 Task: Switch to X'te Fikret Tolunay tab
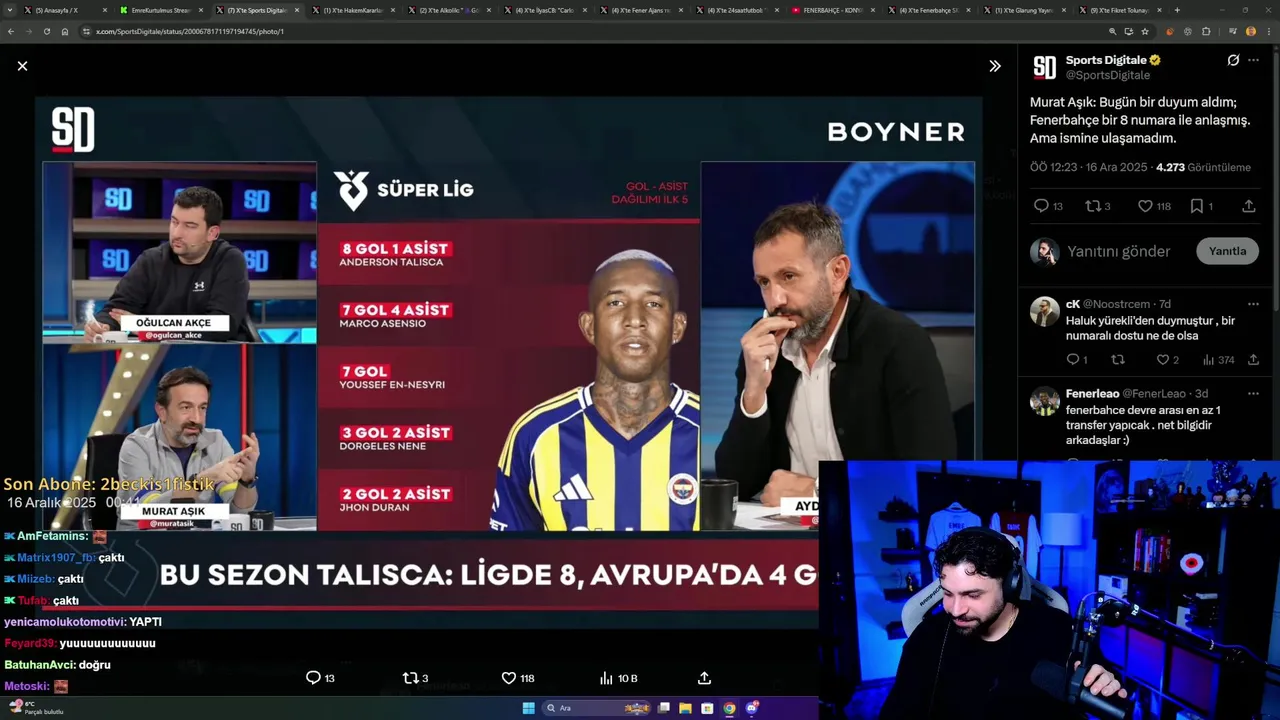pyautogui.click(x=1120, y=10)
